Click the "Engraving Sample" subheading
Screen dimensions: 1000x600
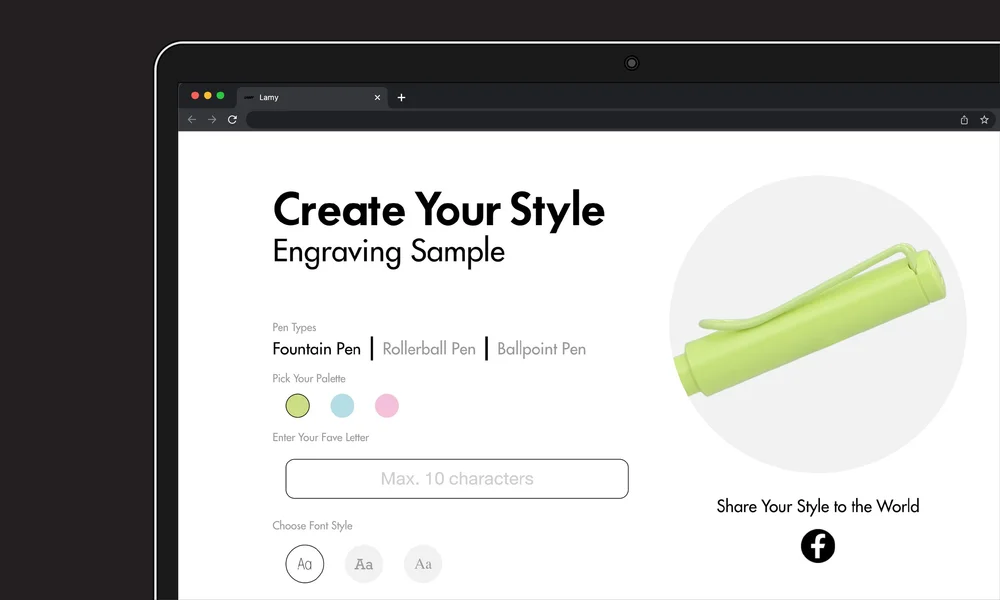[388, 251]
